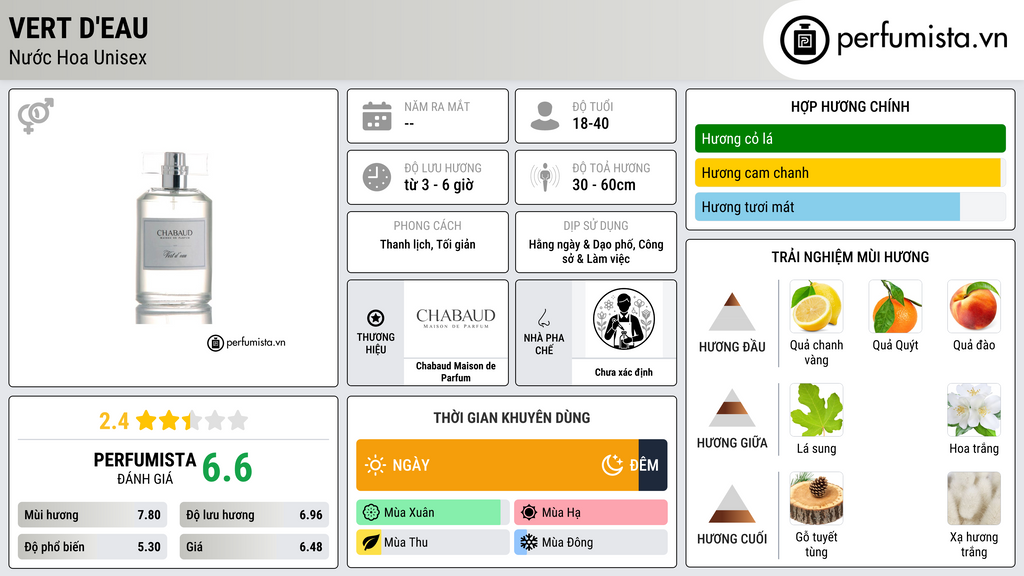Click the clock icon for Độ lưu hương
The image size is (1024, 576).
[377, 178]
